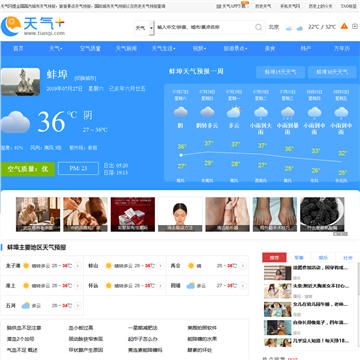
Task: Click the 怀远 district name
Action: coord(93,286)
